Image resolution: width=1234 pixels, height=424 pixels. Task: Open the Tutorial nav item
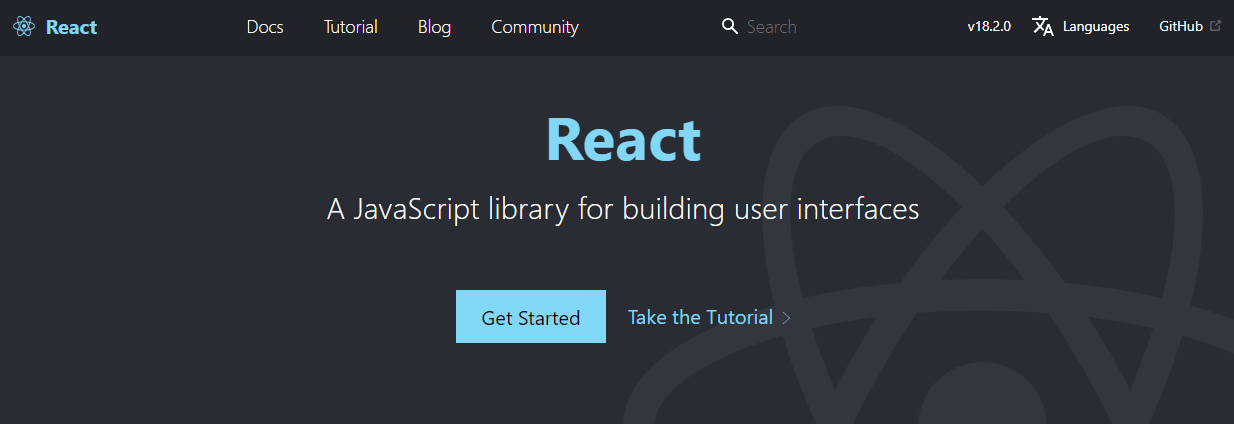(x=351, y=27)
